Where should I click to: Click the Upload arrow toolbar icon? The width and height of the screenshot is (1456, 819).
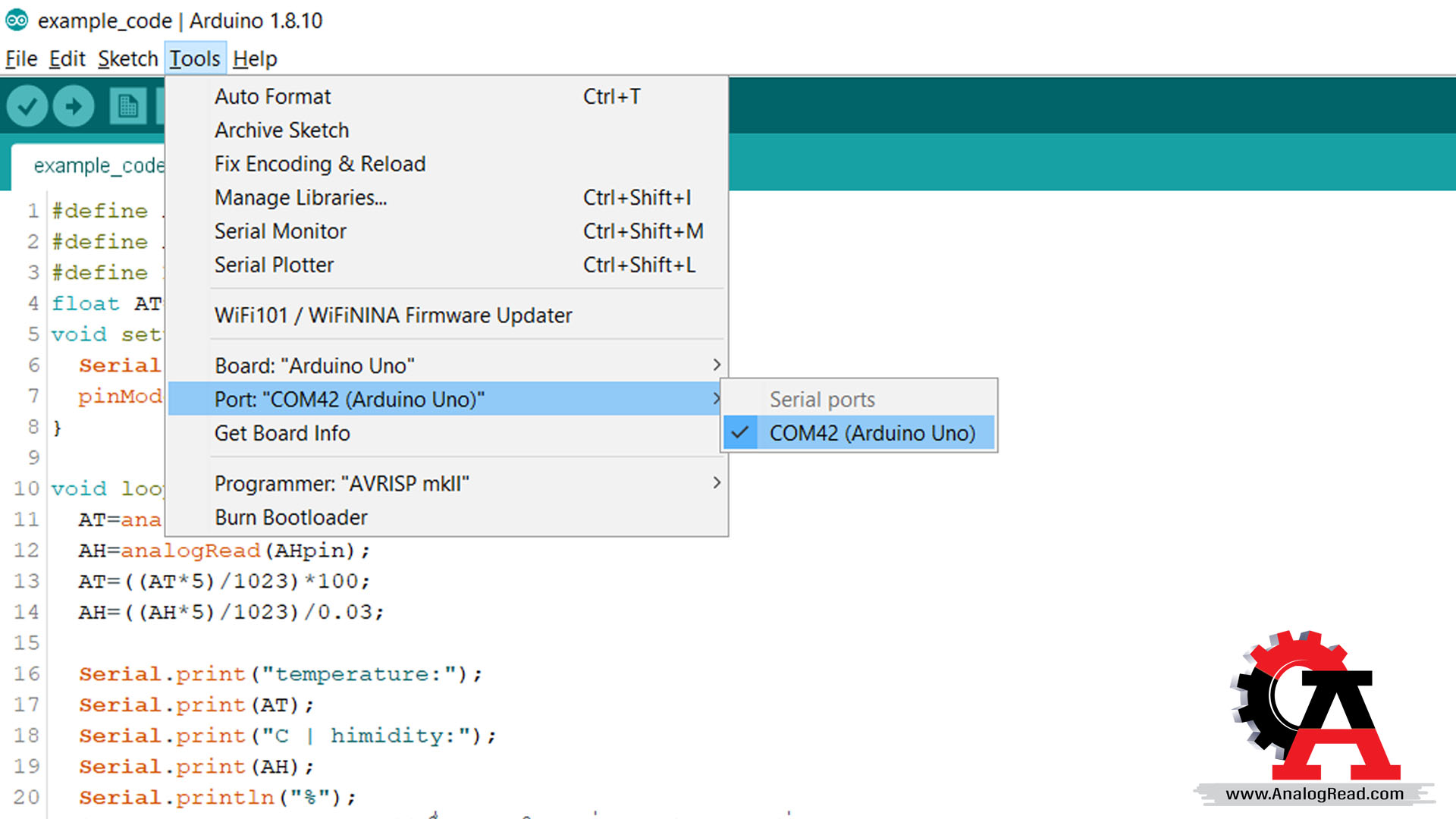74,106
